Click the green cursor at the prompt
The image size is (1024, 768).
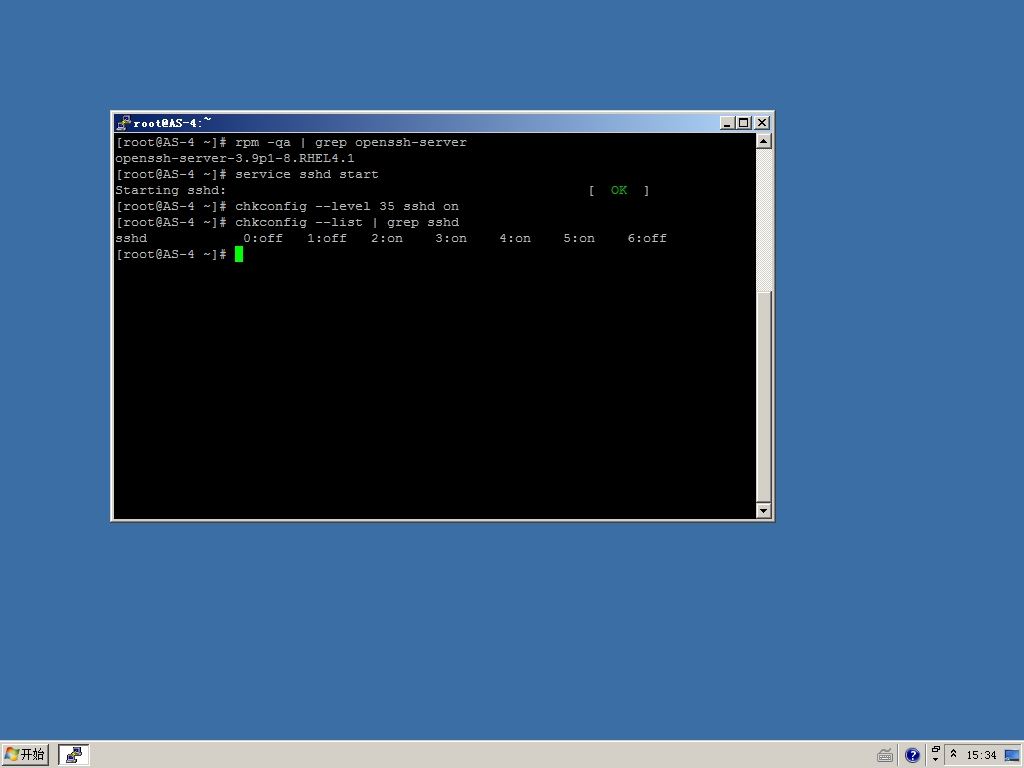tap(239, 254)
